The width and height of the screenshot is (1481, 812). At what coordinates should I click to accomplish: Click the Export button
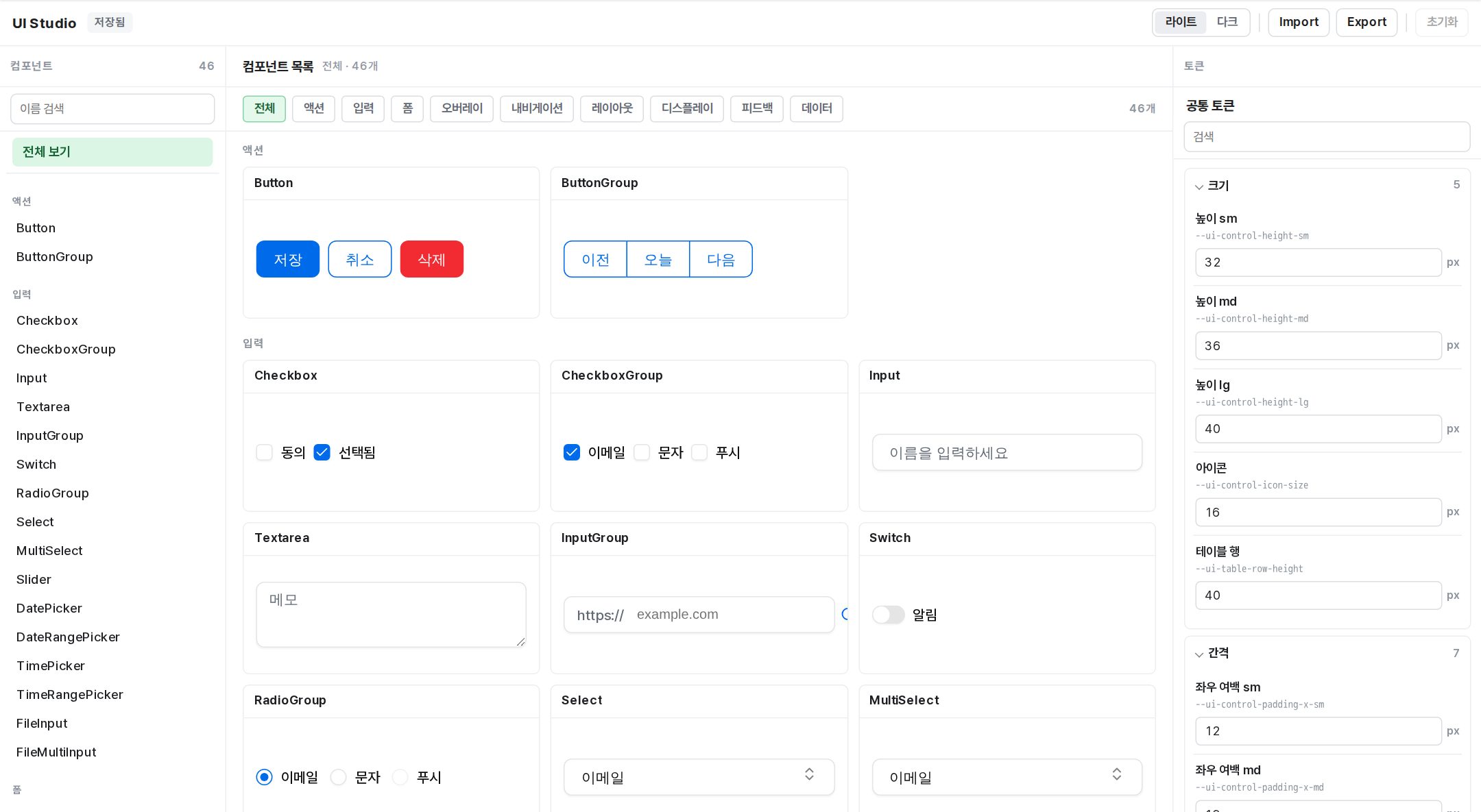click(1366, 22)
